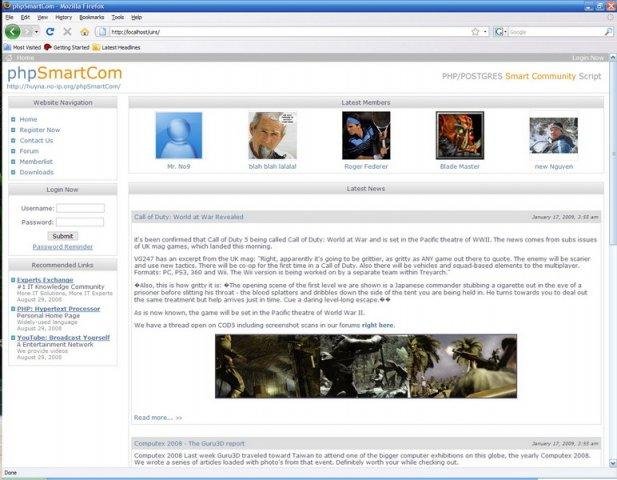617x480 pixels.
Task: Click the 'right here' forums link
Action: pyautogui.click(x=377, y=325)
